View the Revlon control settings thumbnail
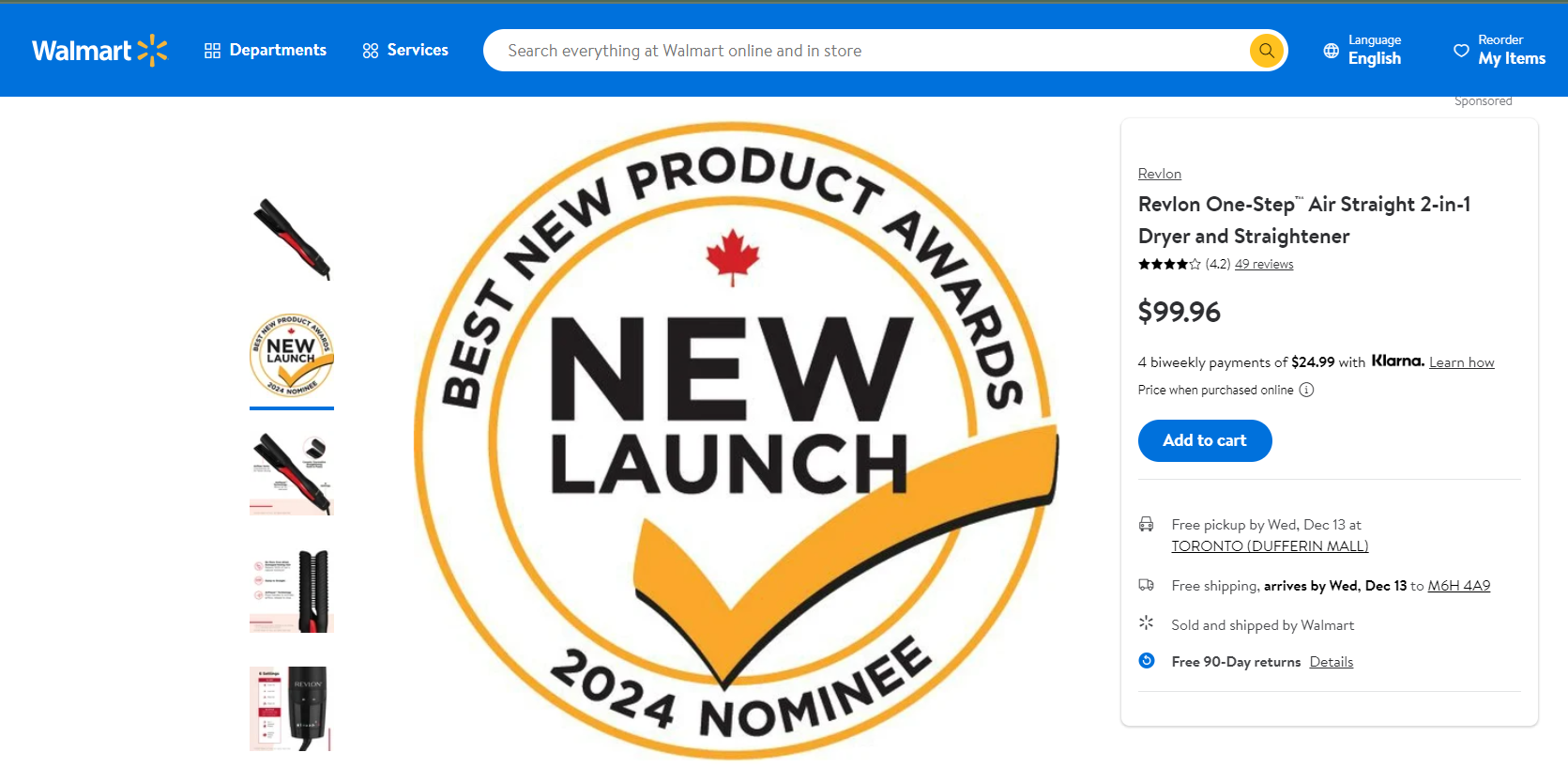Image resolution: width=1568 pixels, height=768 pixels. pos(292,708)
